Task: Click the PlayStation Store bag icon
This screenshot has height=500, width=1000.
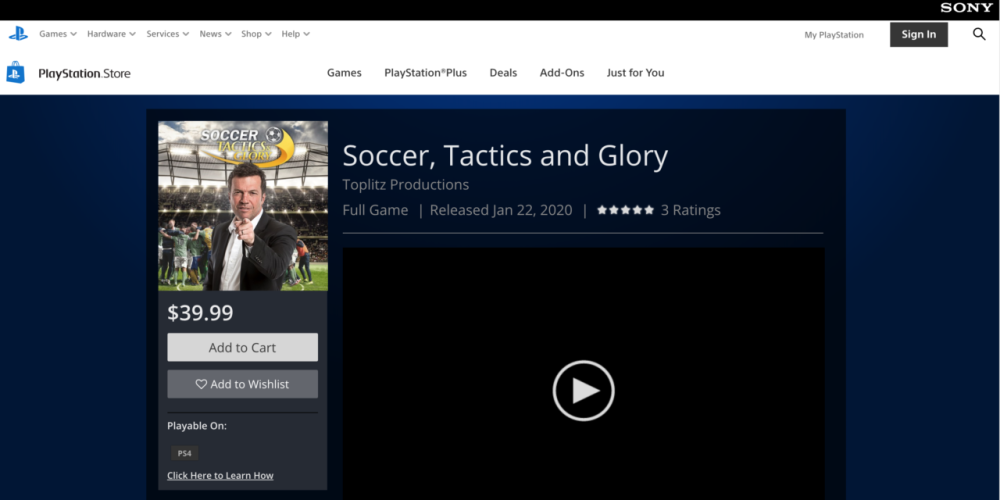Action: pos(15,73)
